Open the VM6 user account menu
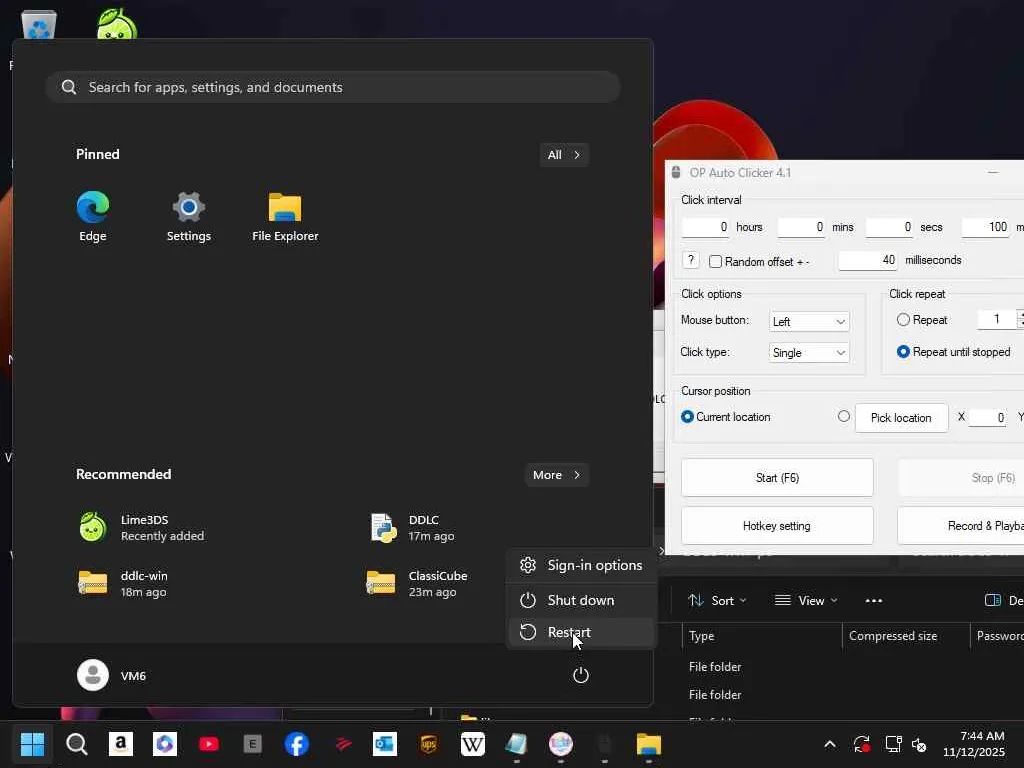The width and height of the screenshot is (1024, 768). (112, 675)
